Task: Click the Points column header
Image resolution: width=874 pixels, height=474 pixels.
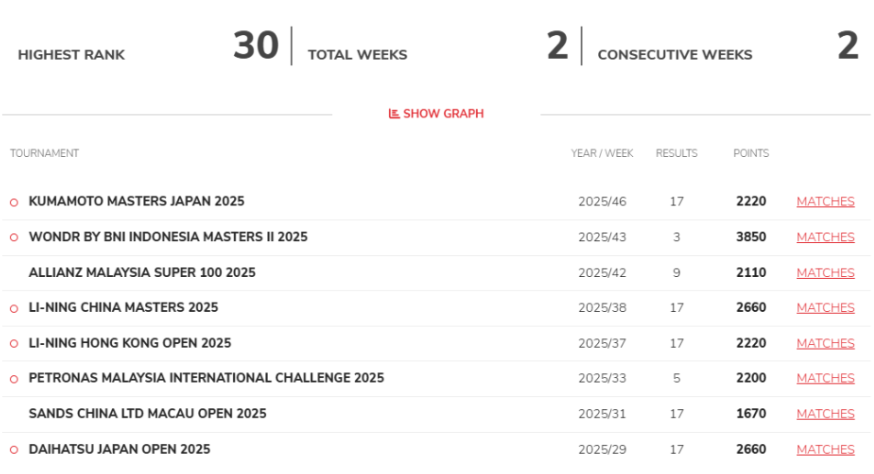Action: click(x=751, y=153)
